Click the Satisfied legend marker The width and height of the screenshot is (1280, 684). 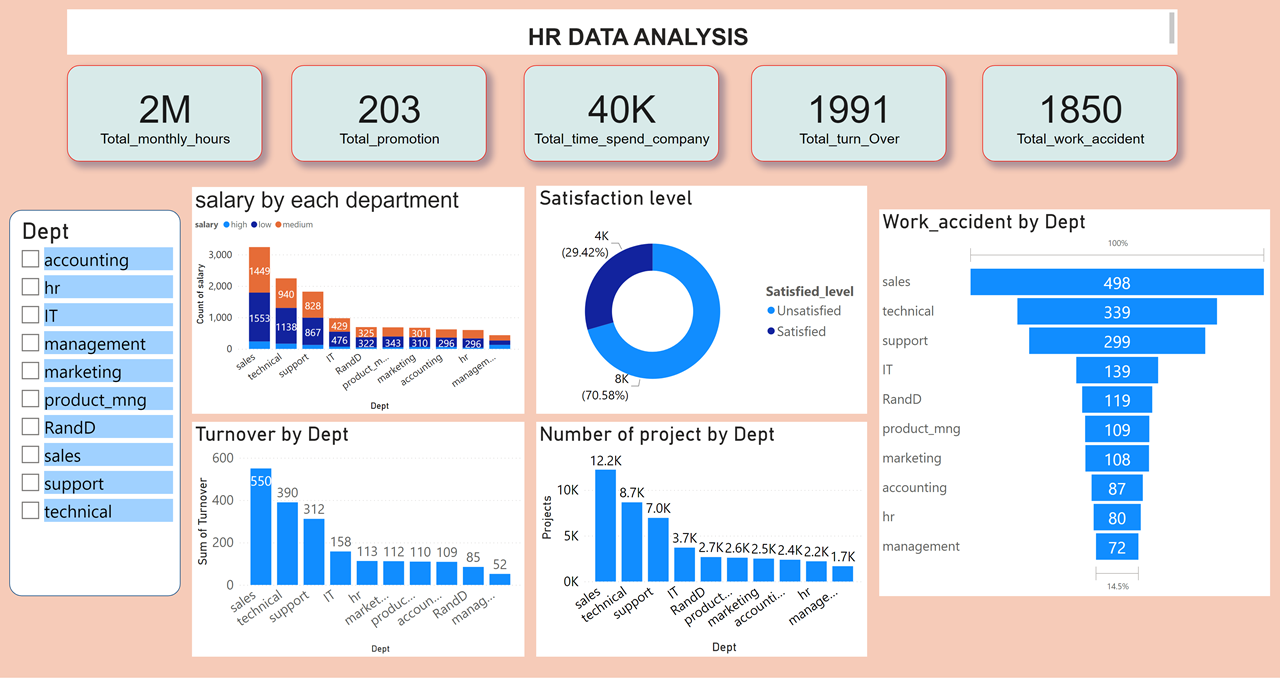(771, 331)
